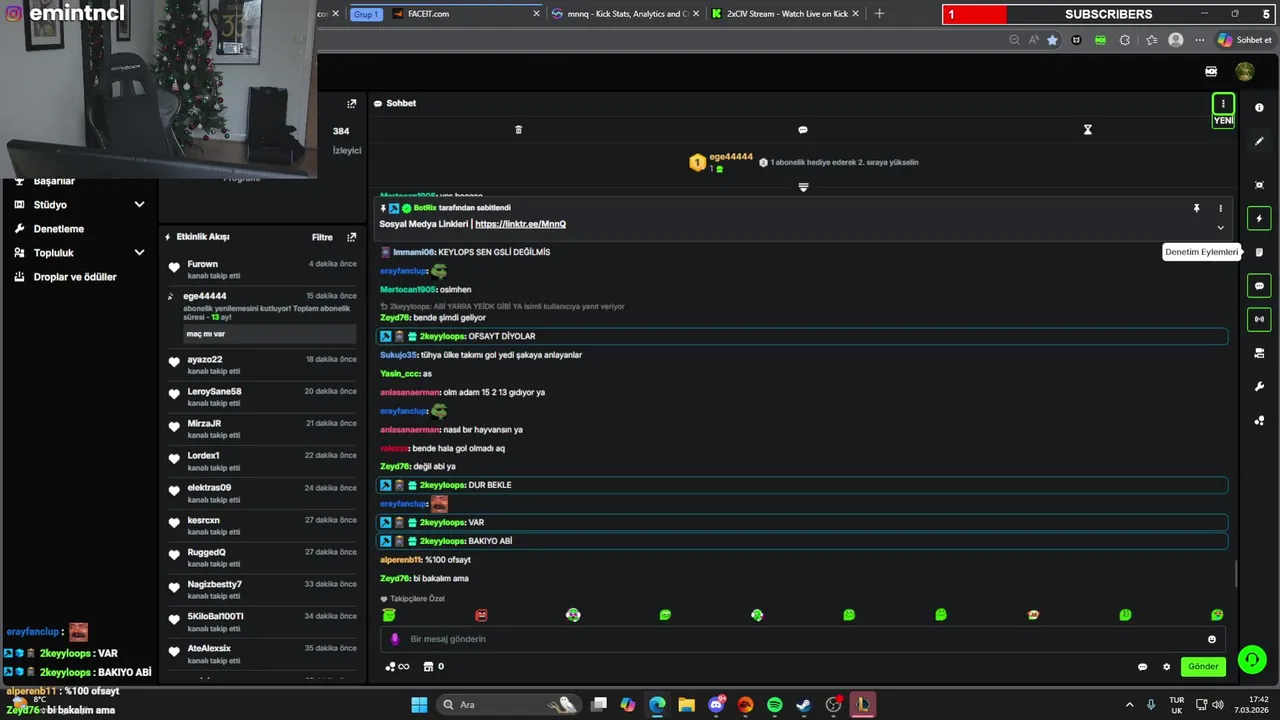
Task: Click the camera icon in Kick header
Action: click(1211, 71)
